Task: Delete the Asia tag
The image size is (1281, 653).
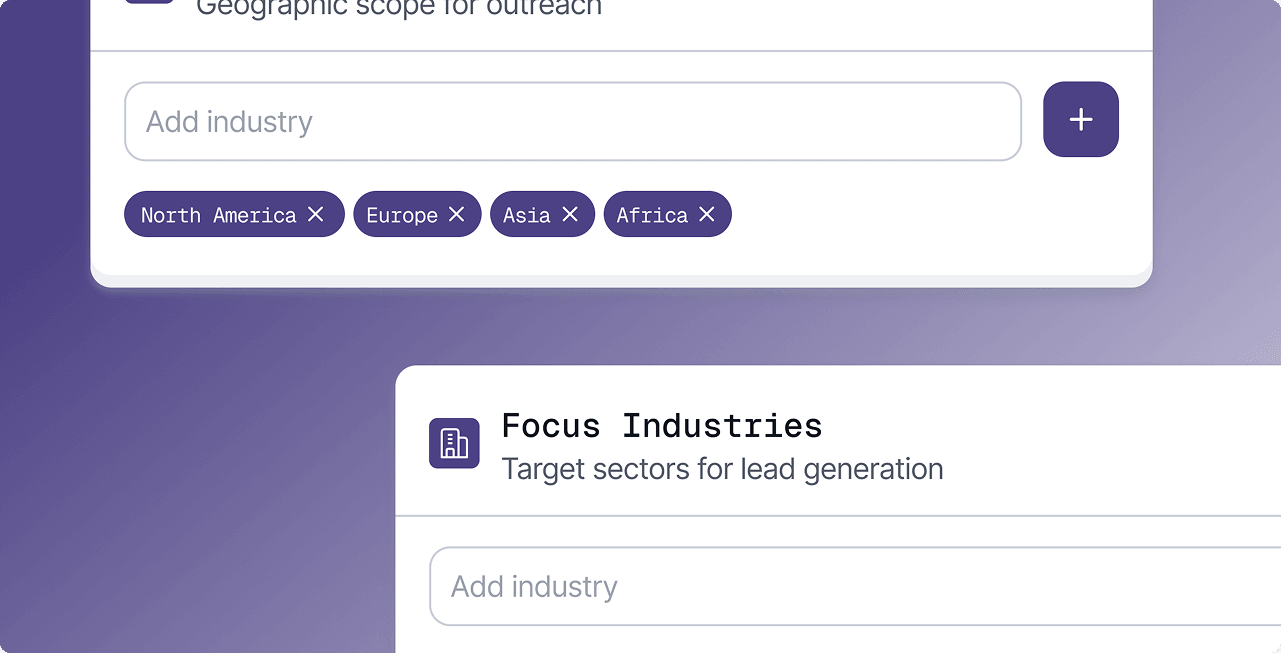Action: coord(570,214)
